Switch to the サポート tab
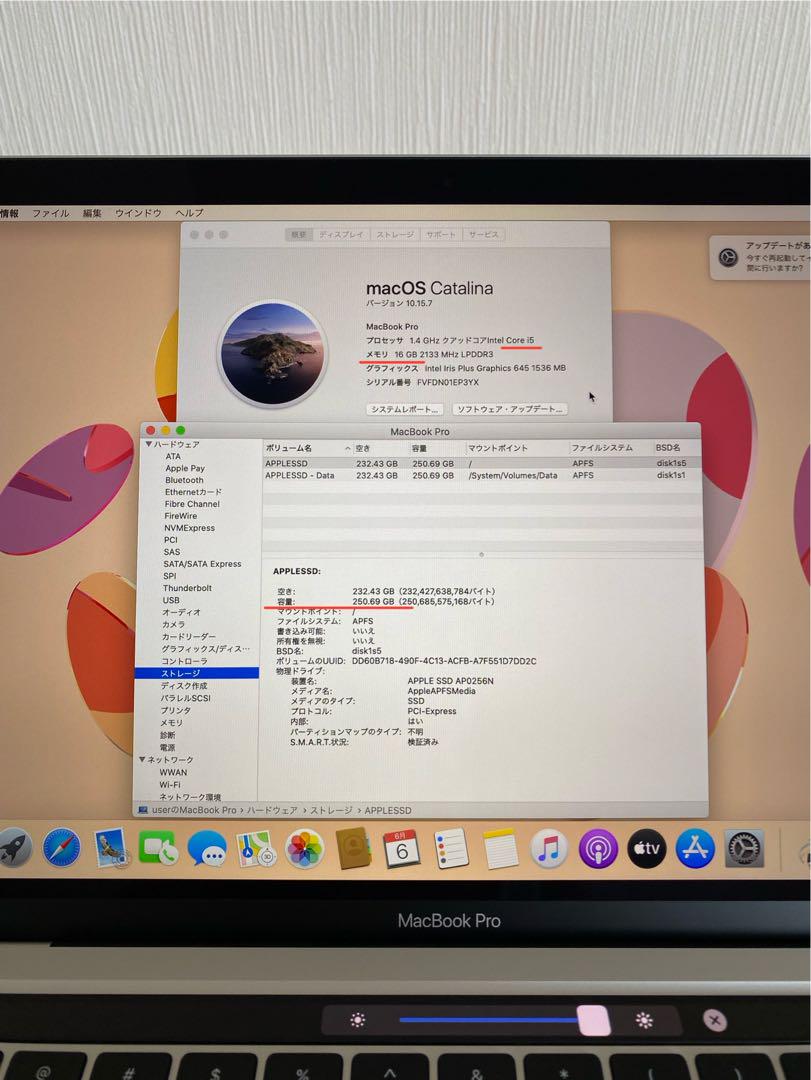This screenshot has width=811, height=1080. (x=441, y=234)
